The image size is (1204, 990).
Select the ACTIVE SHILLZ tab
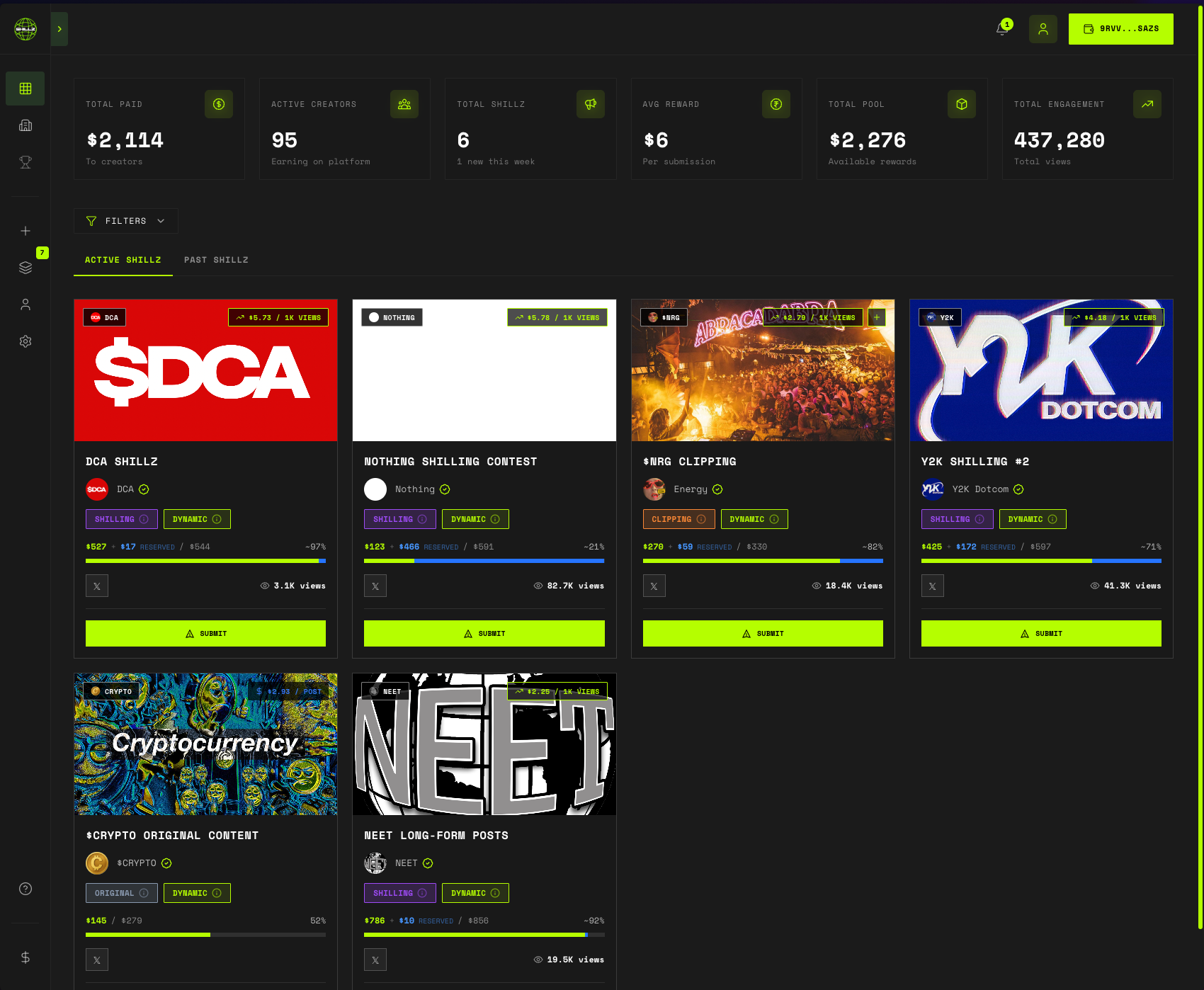coord(123,260)
